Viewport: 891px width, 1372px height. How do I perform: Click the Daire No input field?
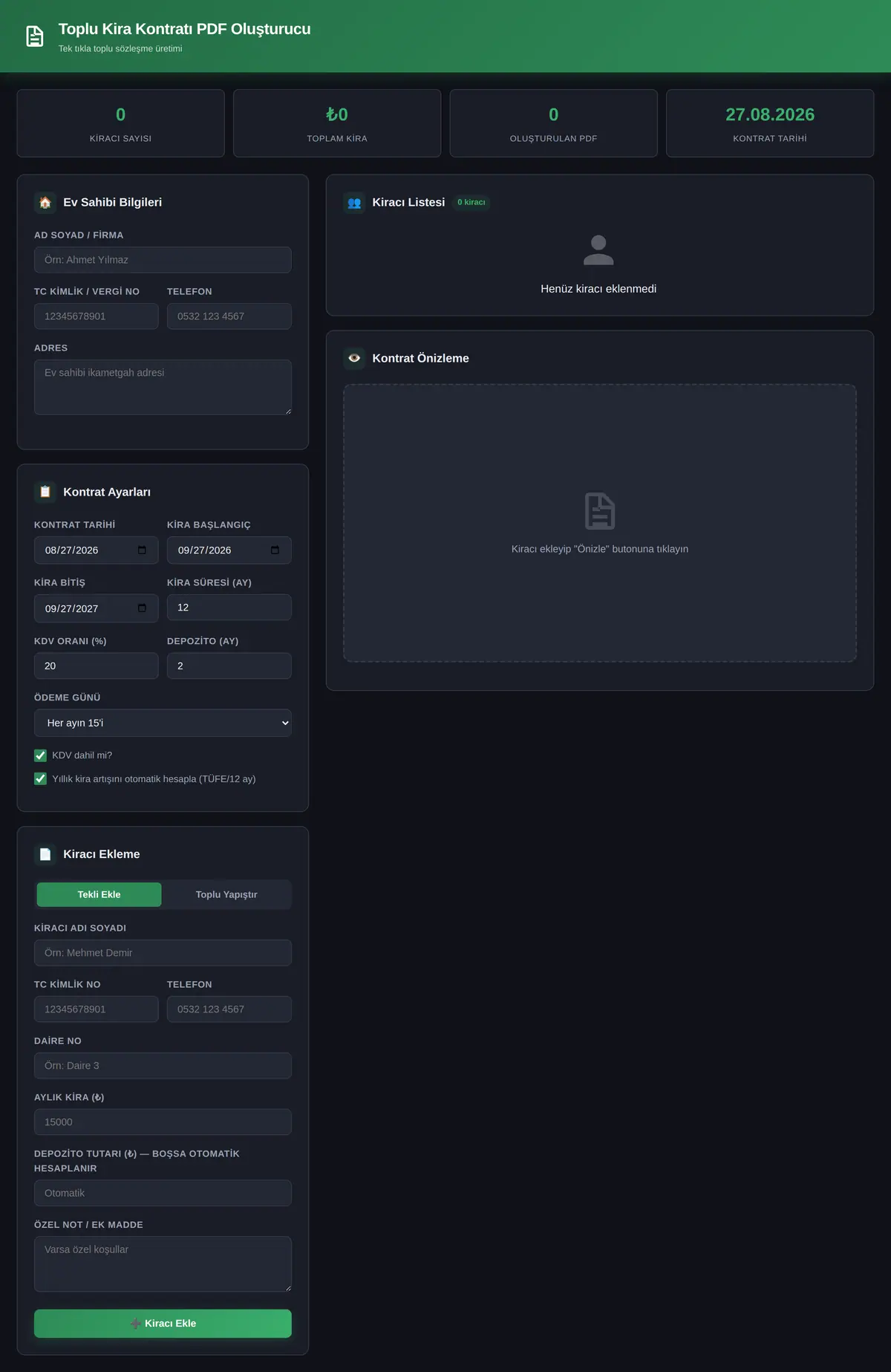pyautogui.click(x=163, y=1066)
